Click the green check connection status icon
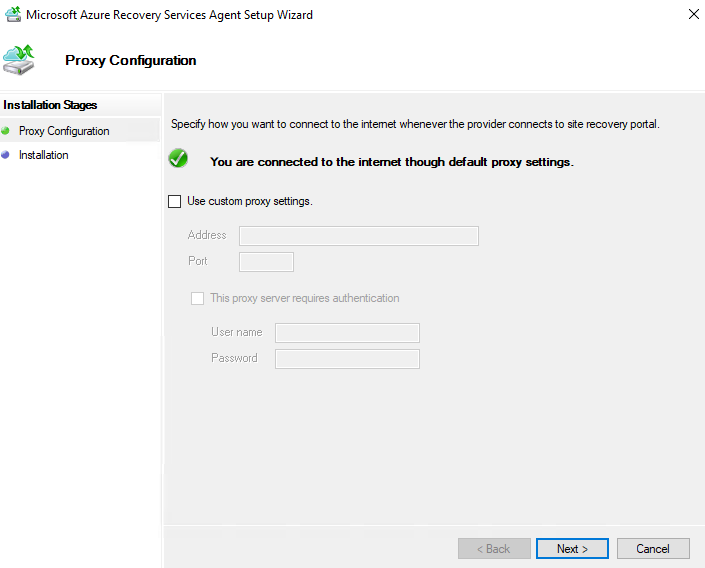Screen dimensions: 705x568 tap(178, 158)
